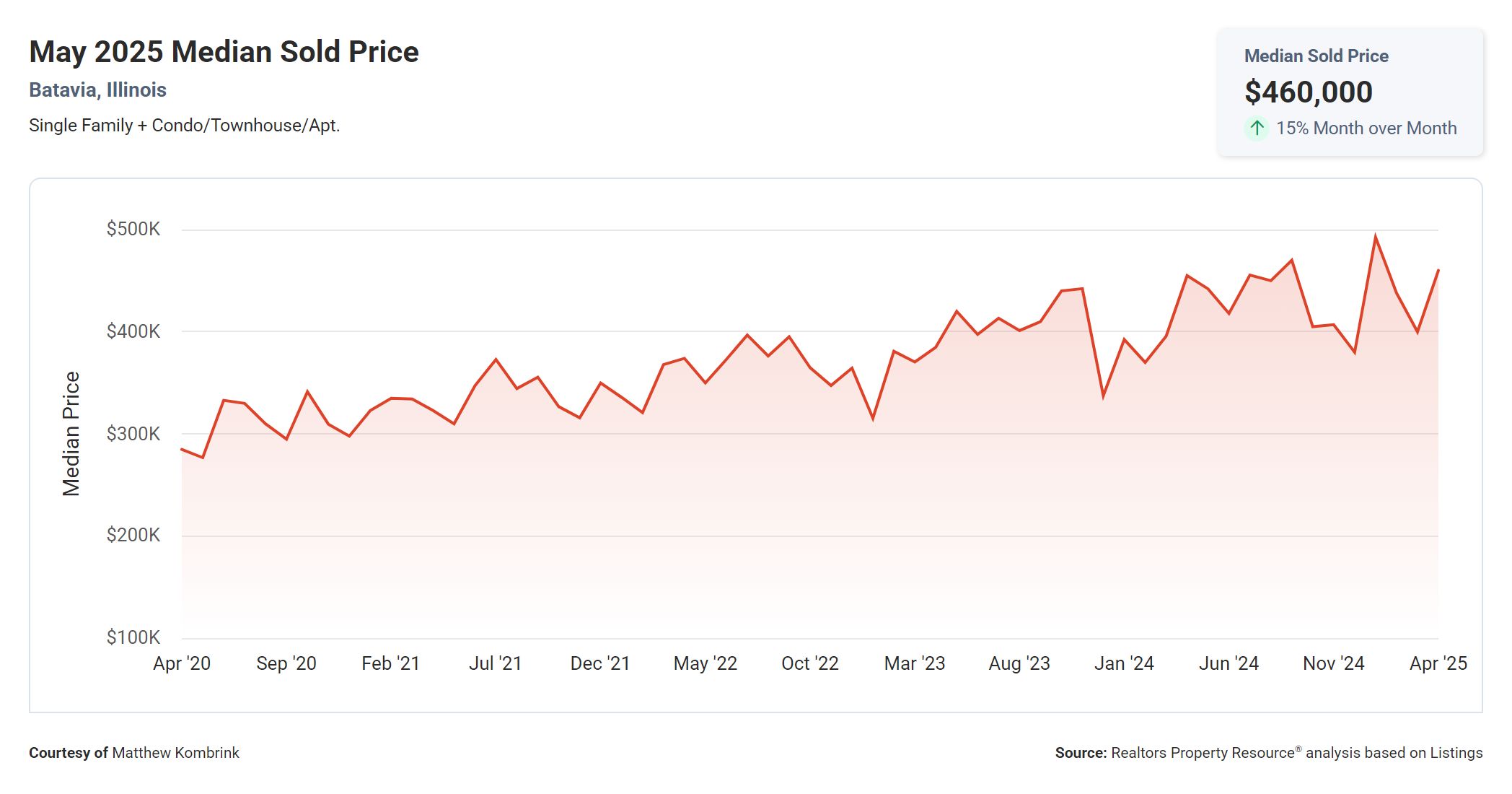Screen dimensions: 1512x794
Task: Click the Nov '24 x-axis label
Action: tap(1333, 663)
